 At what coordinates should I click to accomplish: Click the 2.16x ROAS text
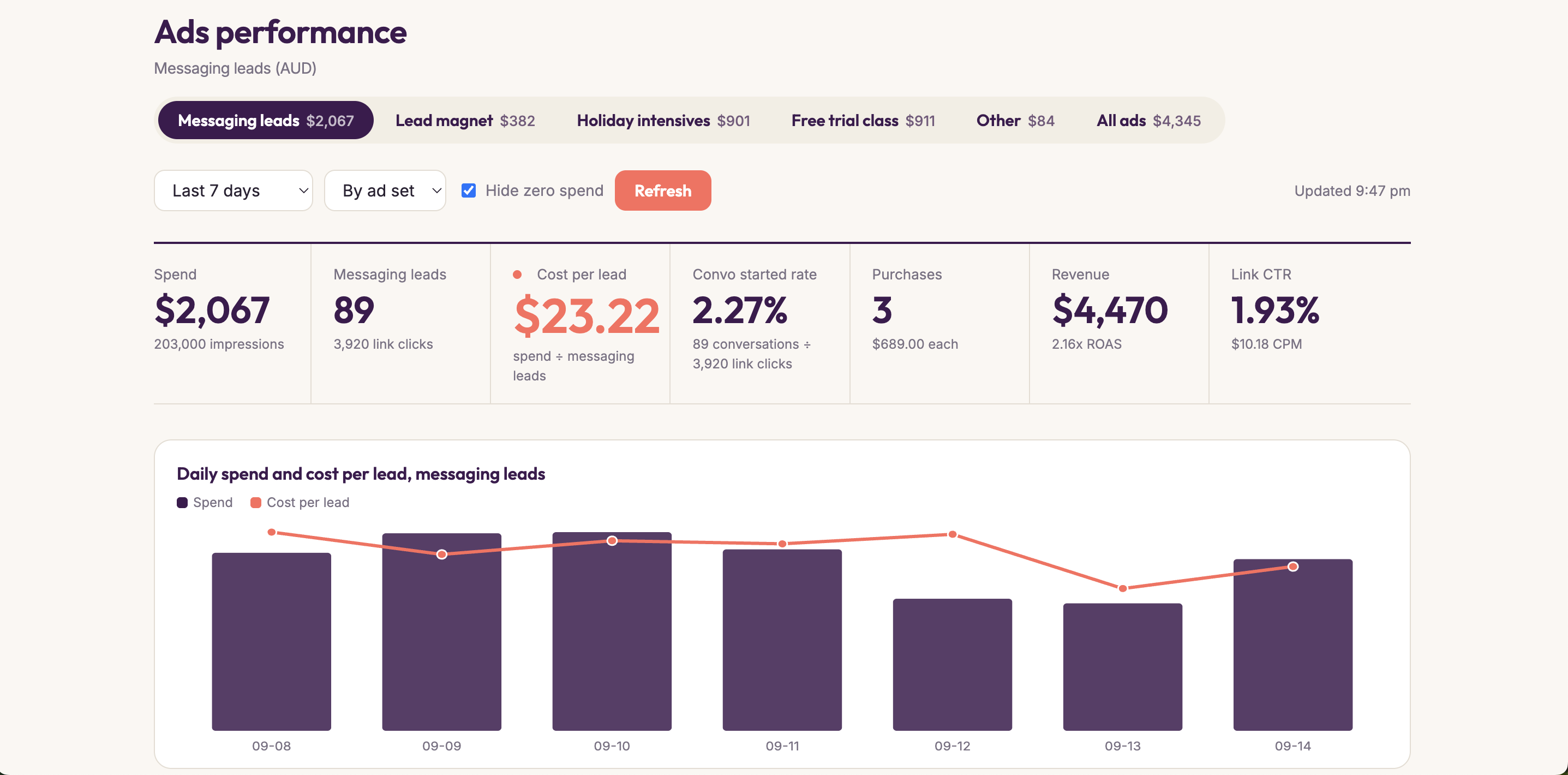(1086, 344)
